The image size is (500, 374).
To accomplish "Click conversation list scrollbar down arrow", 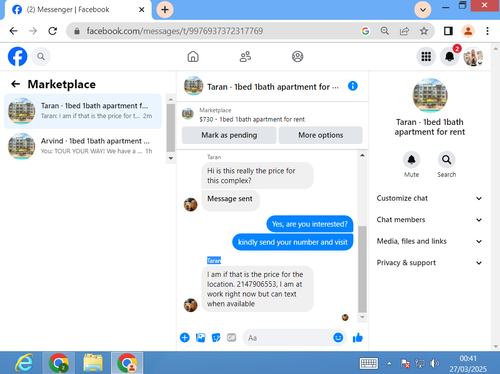I will click(x=171, y=158).
